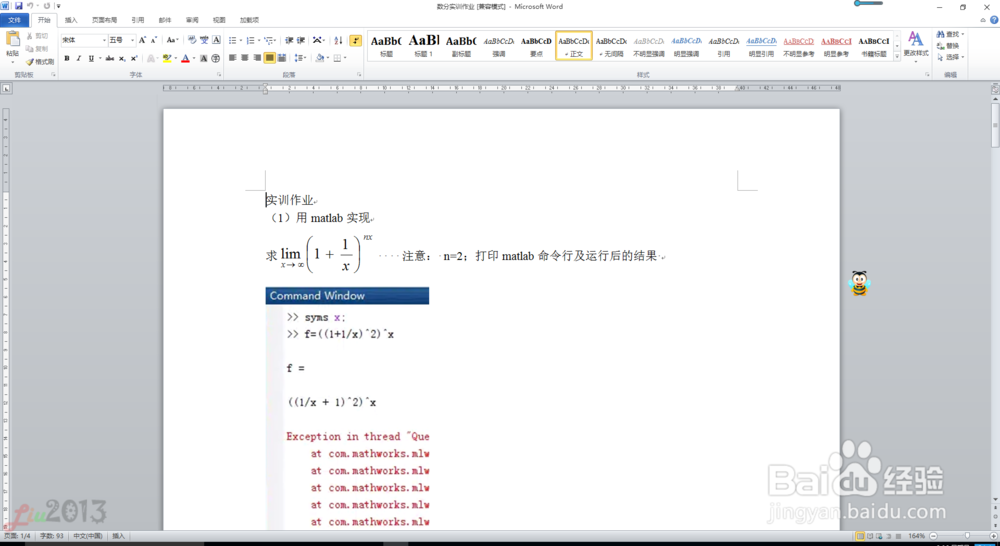This screenshot has width=1000, height=546.
Task: Toggle Italic formatting
Action: [79, 58]
